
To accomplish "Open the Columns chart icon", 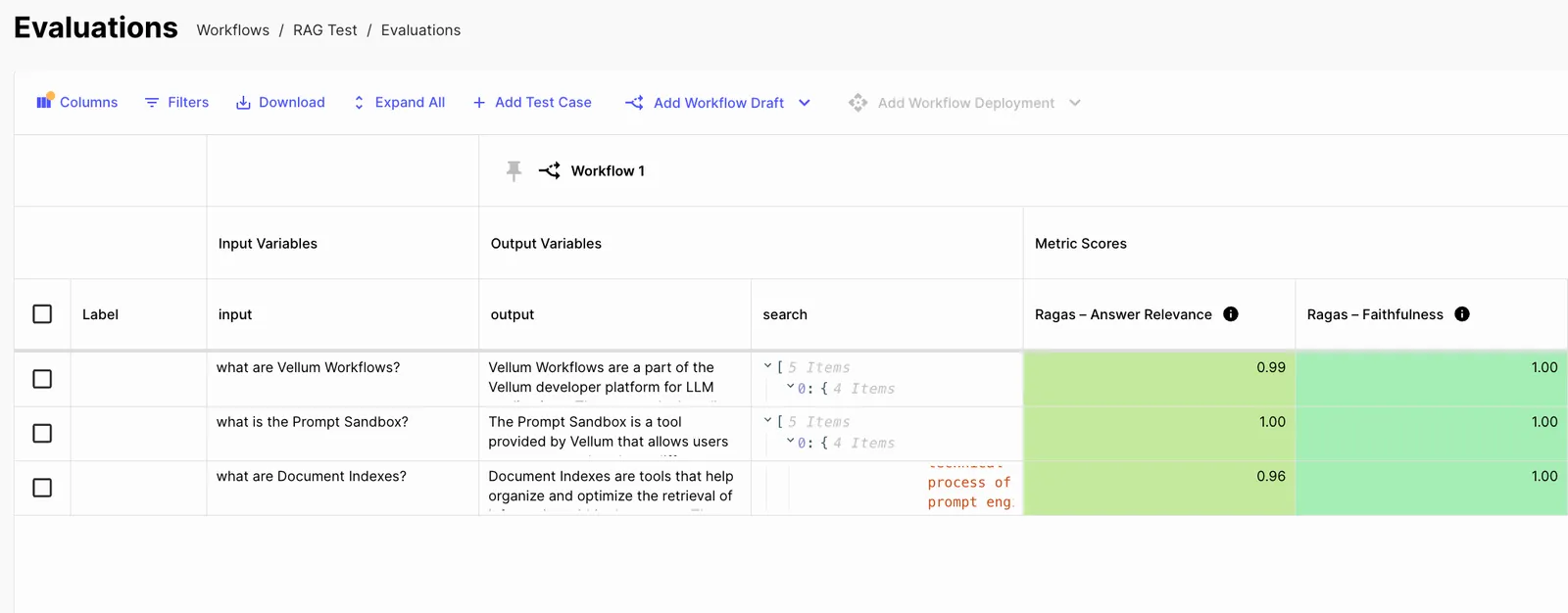I will coord(44,102).
